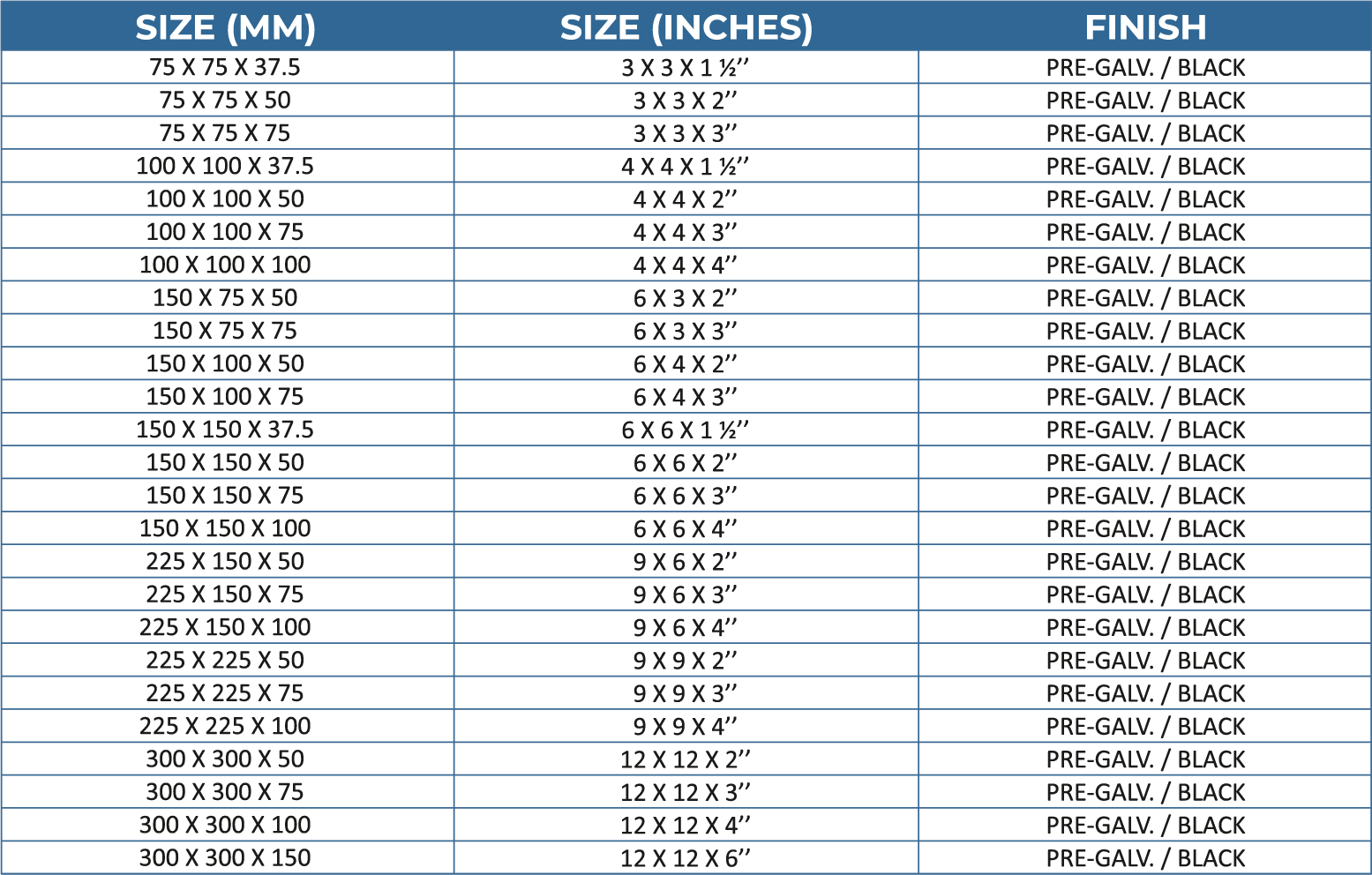Select finish cell in the 300 X 300 X 50 row
Viewport: 1372px width, 875px height.
tap(1145, 759)
